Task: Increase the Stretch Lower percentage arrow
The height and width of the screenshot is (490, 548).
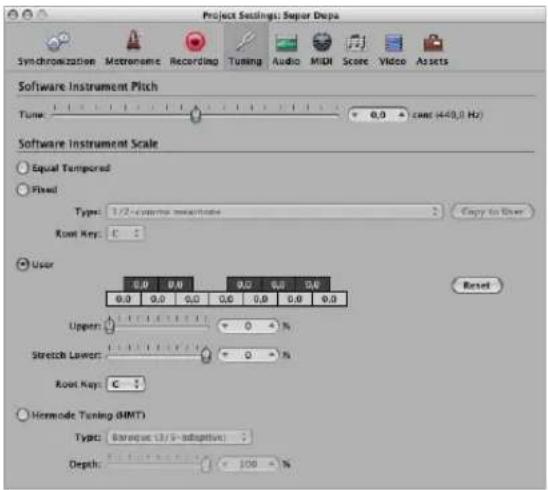Action: [x=272, y=355]
